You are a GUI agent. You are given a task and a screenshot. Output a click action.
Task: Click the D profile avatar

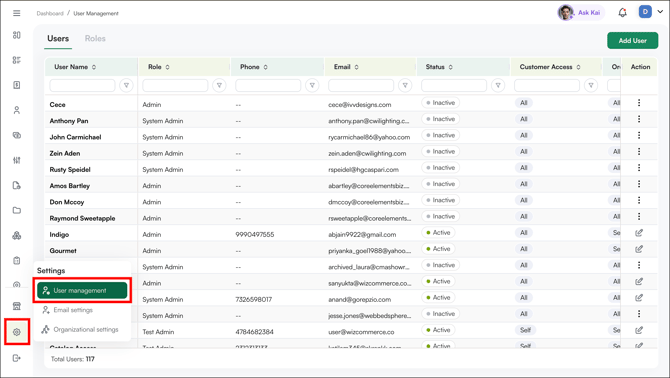coord(645,12)
